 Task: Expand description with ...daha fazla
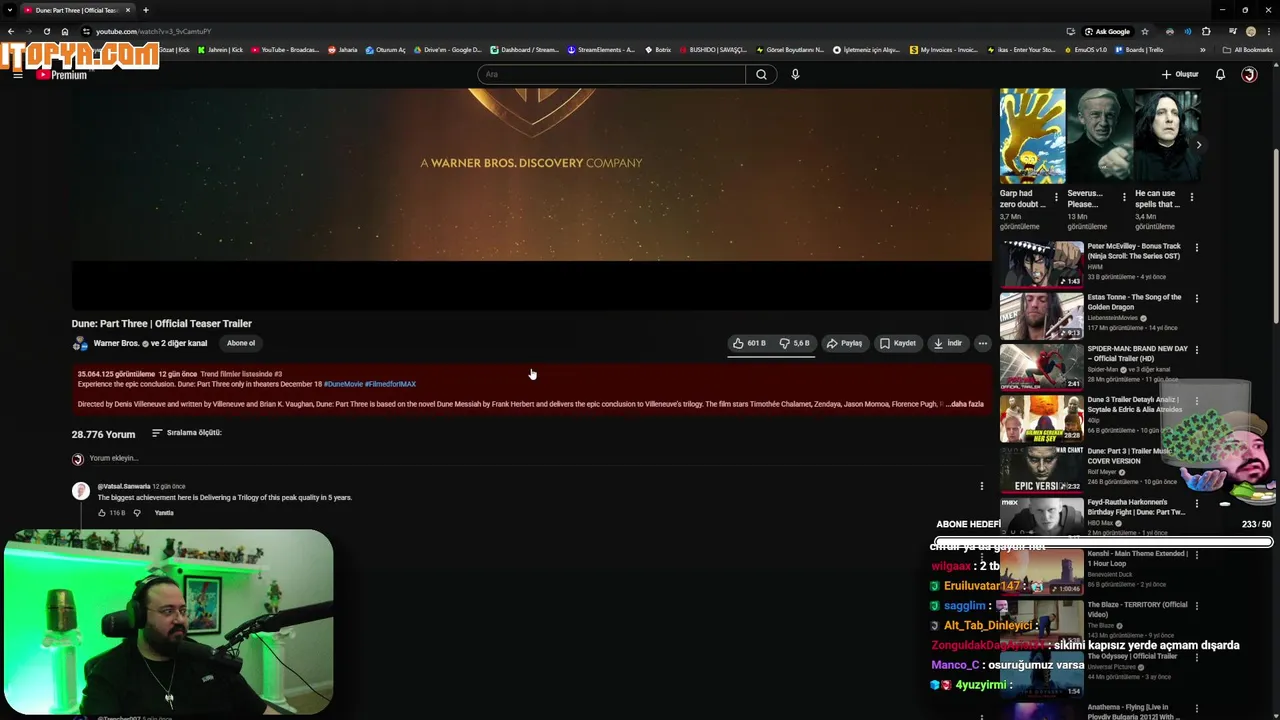[x=965, y=404]
